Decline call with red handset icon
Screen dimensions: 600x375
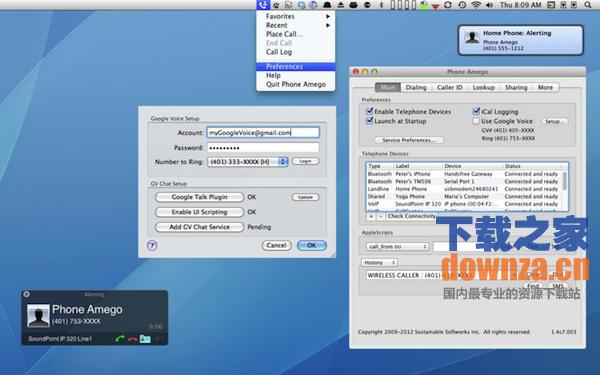(x=132, y=339)
